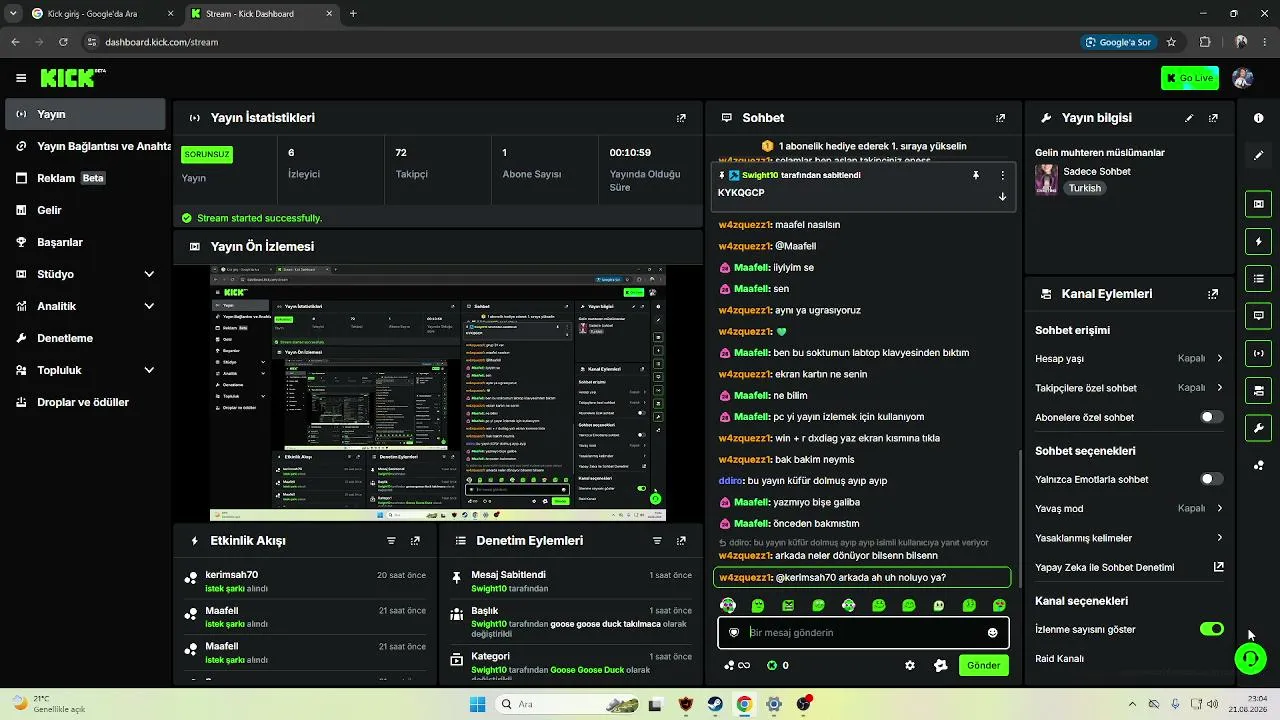Click pencil edit icon in right sidebar
This screenshot has width=1280, height=720.
(1258, 156)
